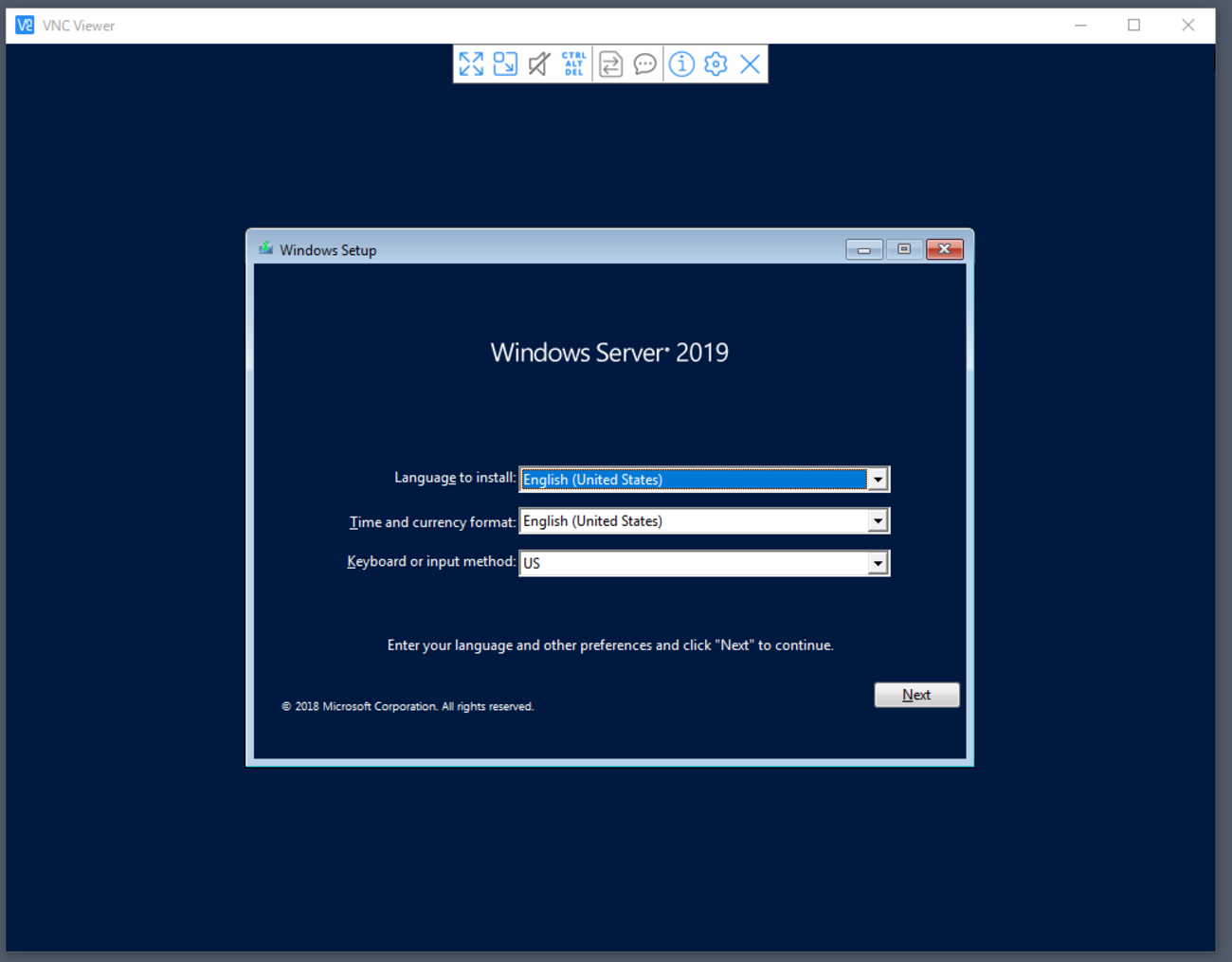1232x962 pixels.
Task: Open the chat bubble icon in VNC toolbar
Action: (x=645, y=64)
